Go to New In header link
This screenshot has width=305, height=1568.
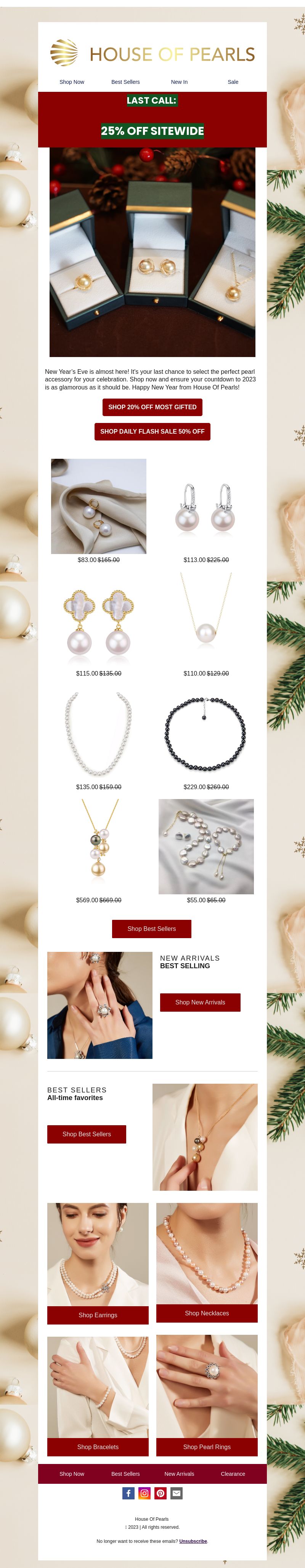pos(179,82)
